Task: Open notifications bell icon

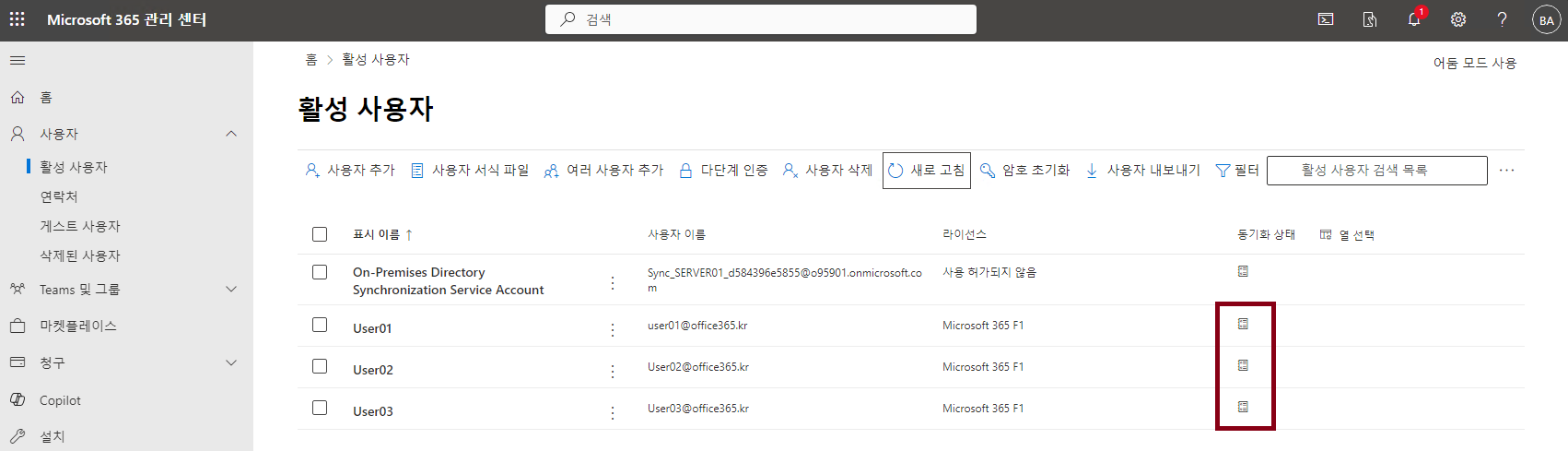Action: [x=1414, y=19]
